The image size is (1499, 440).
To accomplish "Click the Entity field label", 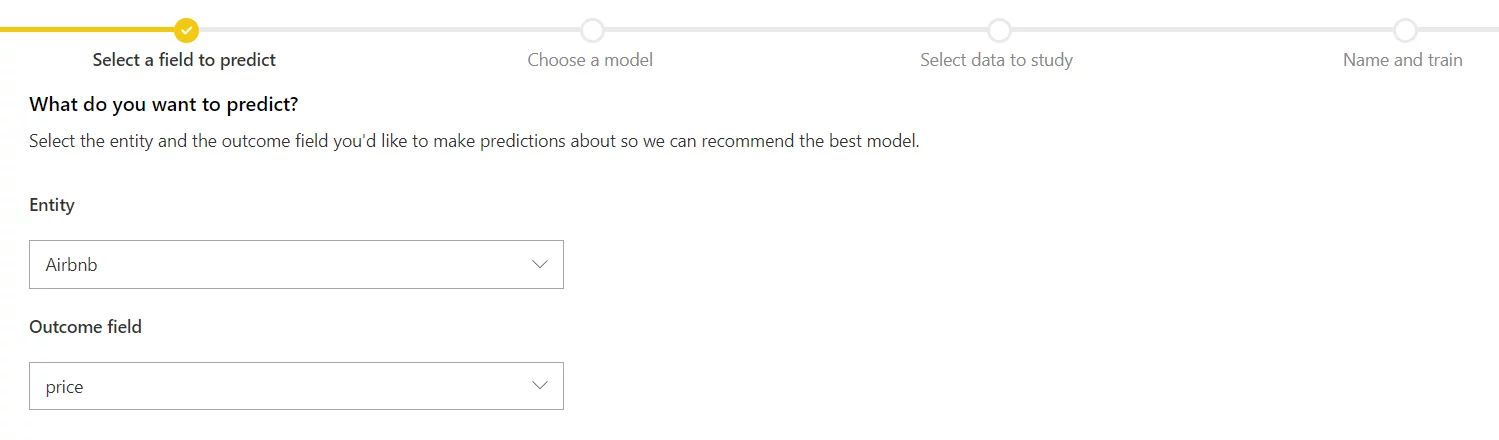I will pyautogui.click(x=52, y=205).
